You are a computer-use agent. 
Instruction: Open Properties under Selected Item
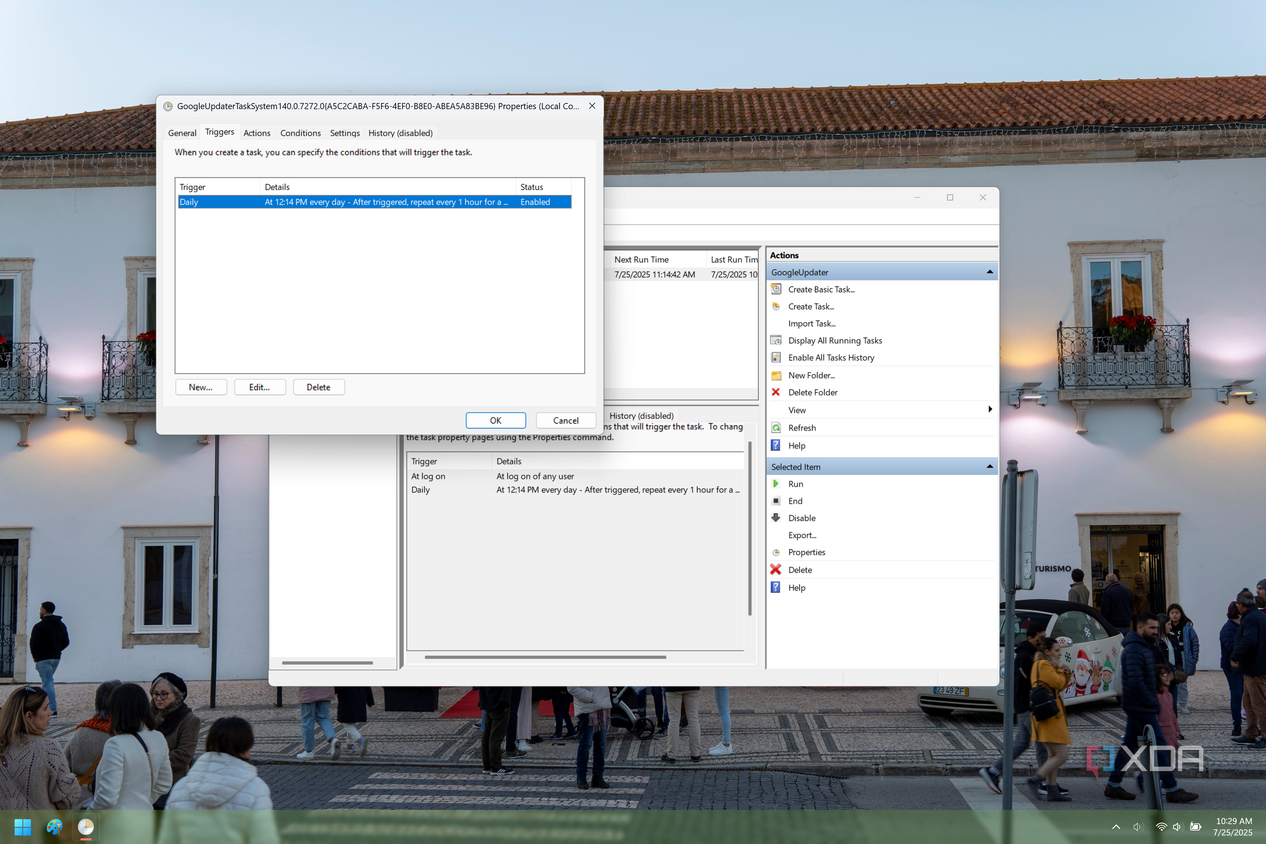coord(806,552)
